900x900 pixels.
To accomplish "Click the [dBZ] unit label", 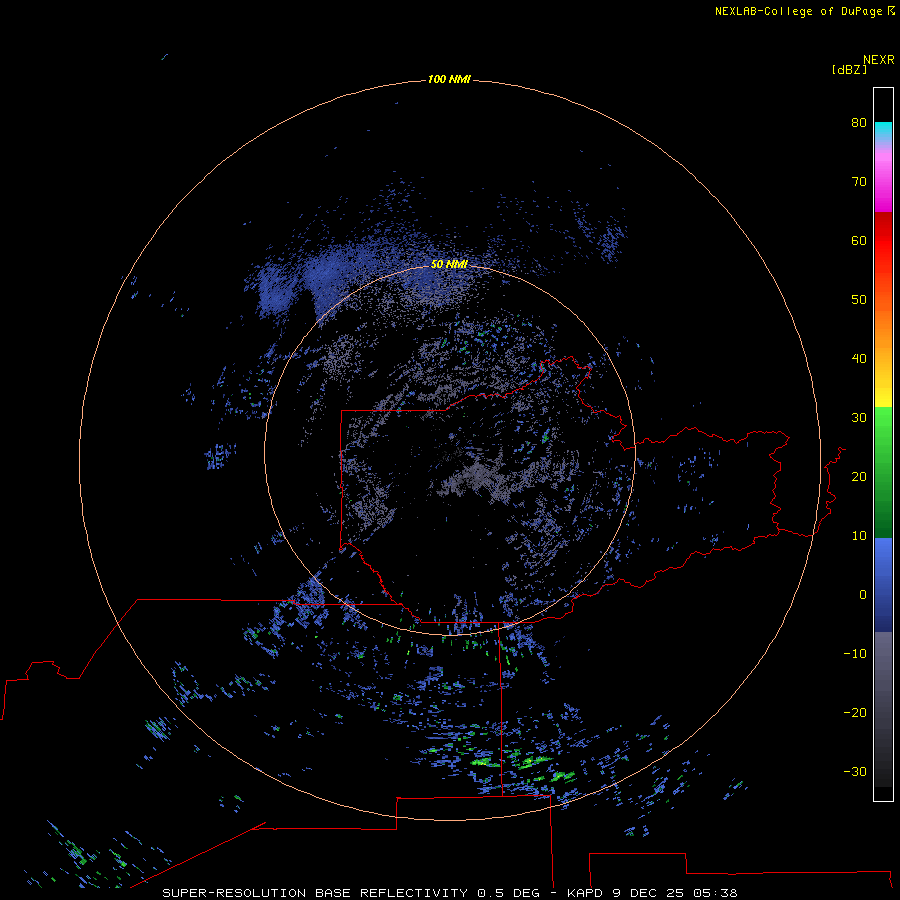I will tap(849, 69).
